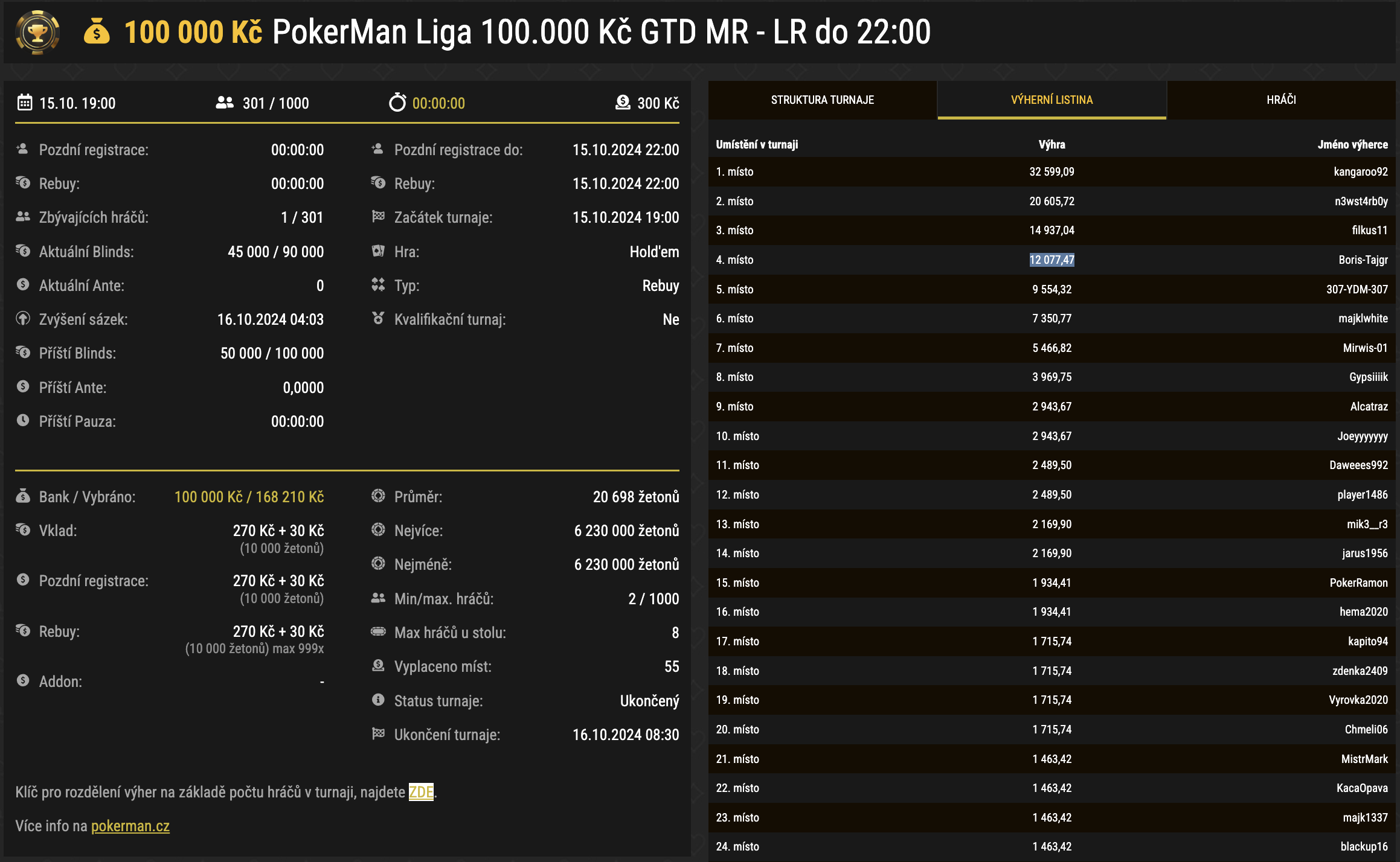This screenshot has width=1400, height=862.
Task: Click the medal icon beside Kvalifikační turnaj
Action: (378, 318)
